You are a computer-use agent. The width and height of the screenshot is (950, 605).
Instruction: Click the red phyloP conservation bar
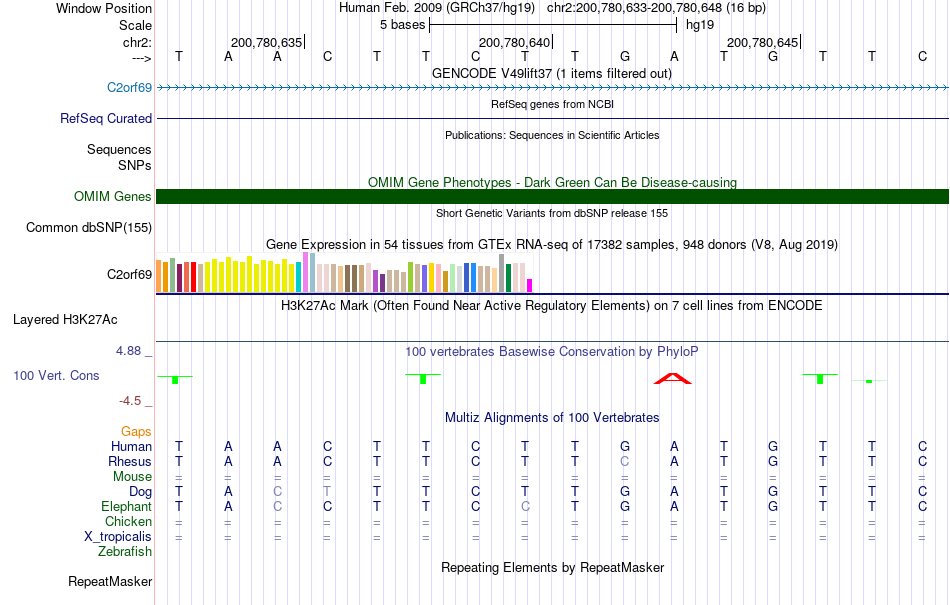(x=673, y=379)
